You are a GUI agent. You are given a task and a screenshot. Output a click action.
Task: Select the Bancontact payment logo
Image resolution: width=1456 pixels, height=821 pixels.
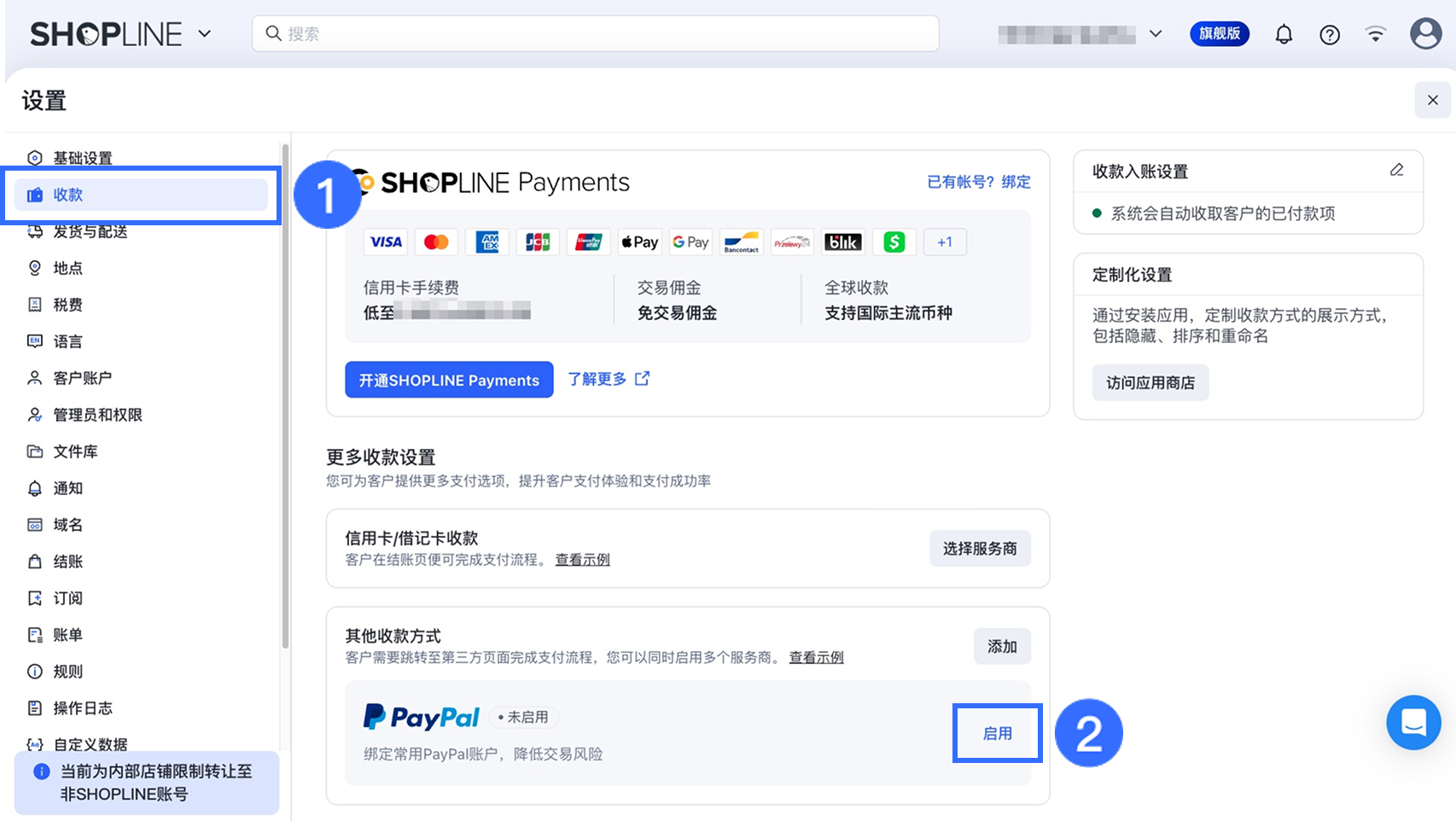pos(741,242)
